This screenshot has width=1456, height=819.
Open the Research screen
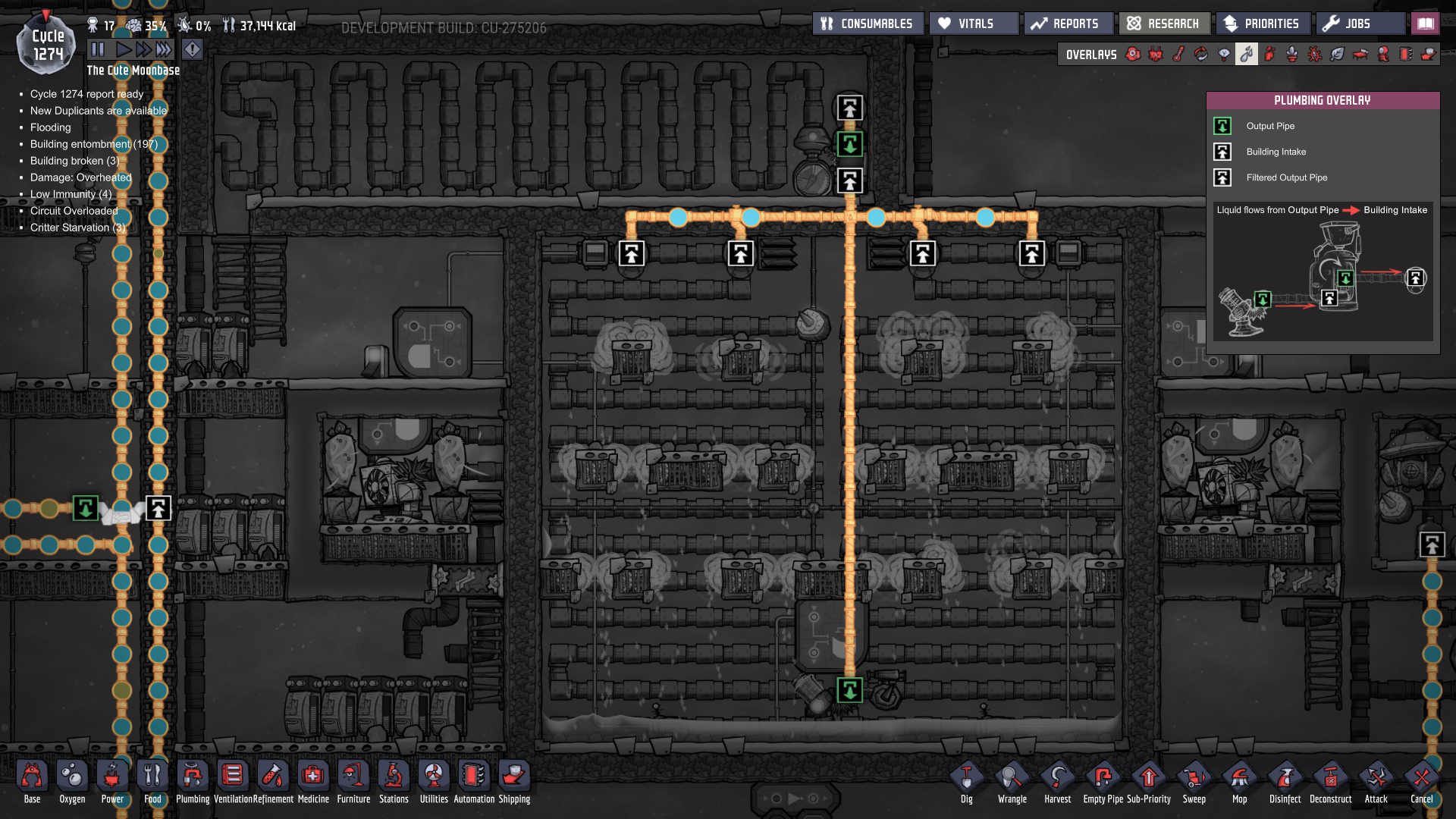pyautogui.click(x=1163, y=24)
